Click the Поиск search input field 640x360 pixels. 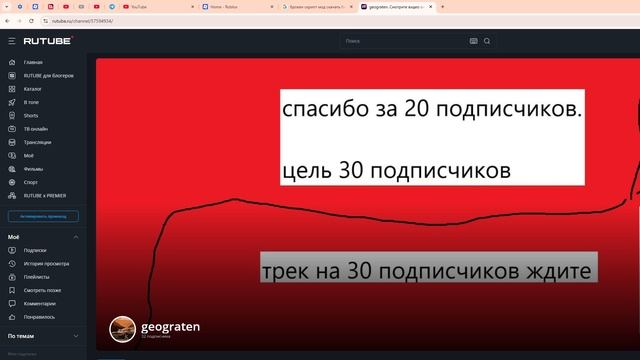pyautogui.click(x=404, y=41)
